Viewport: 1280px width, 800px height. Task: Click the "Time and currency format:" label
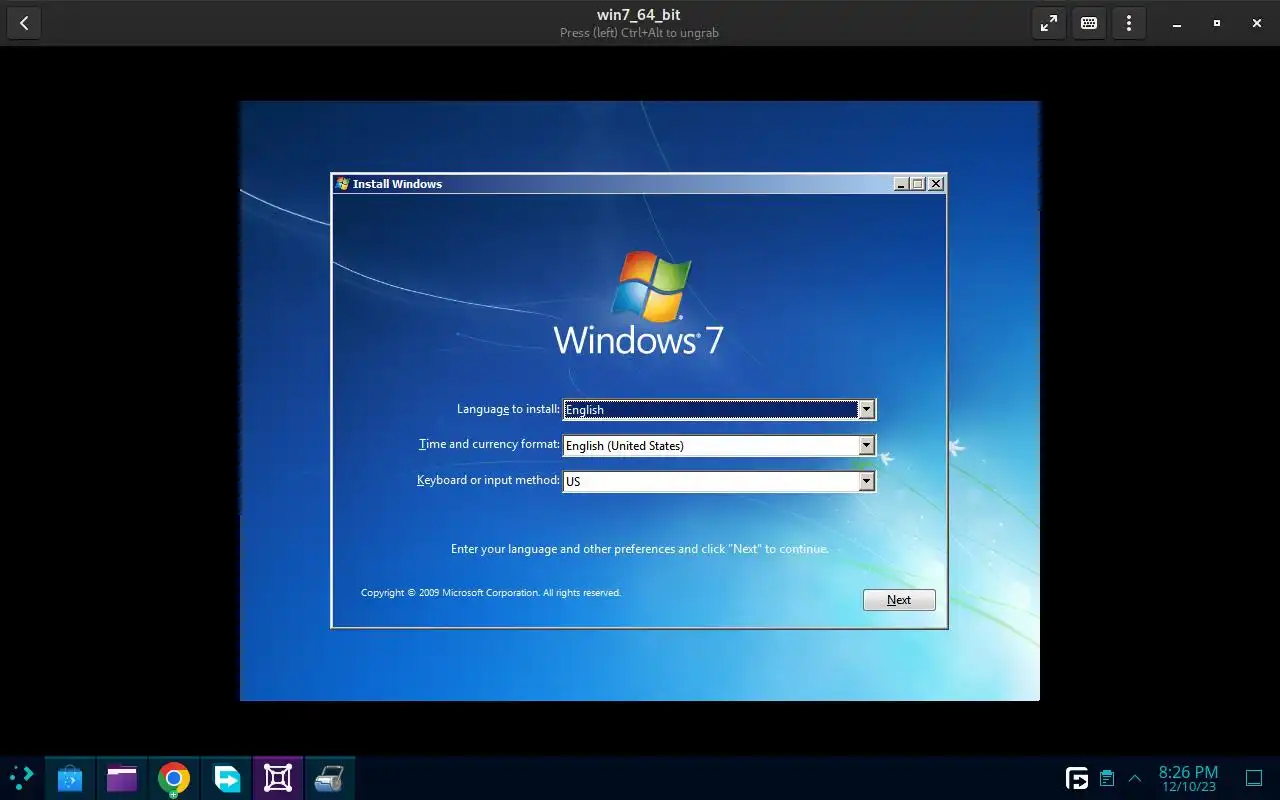tap(489, 444)
